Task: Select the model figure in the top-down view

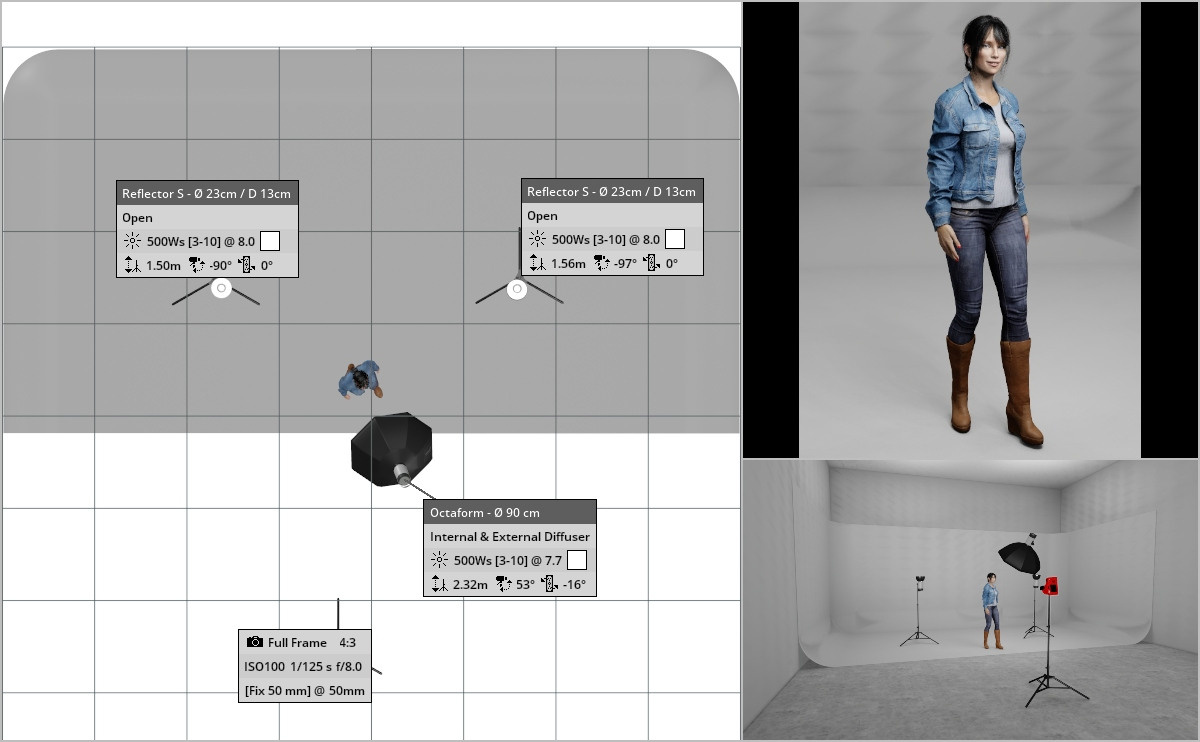Action: (359, 379)
